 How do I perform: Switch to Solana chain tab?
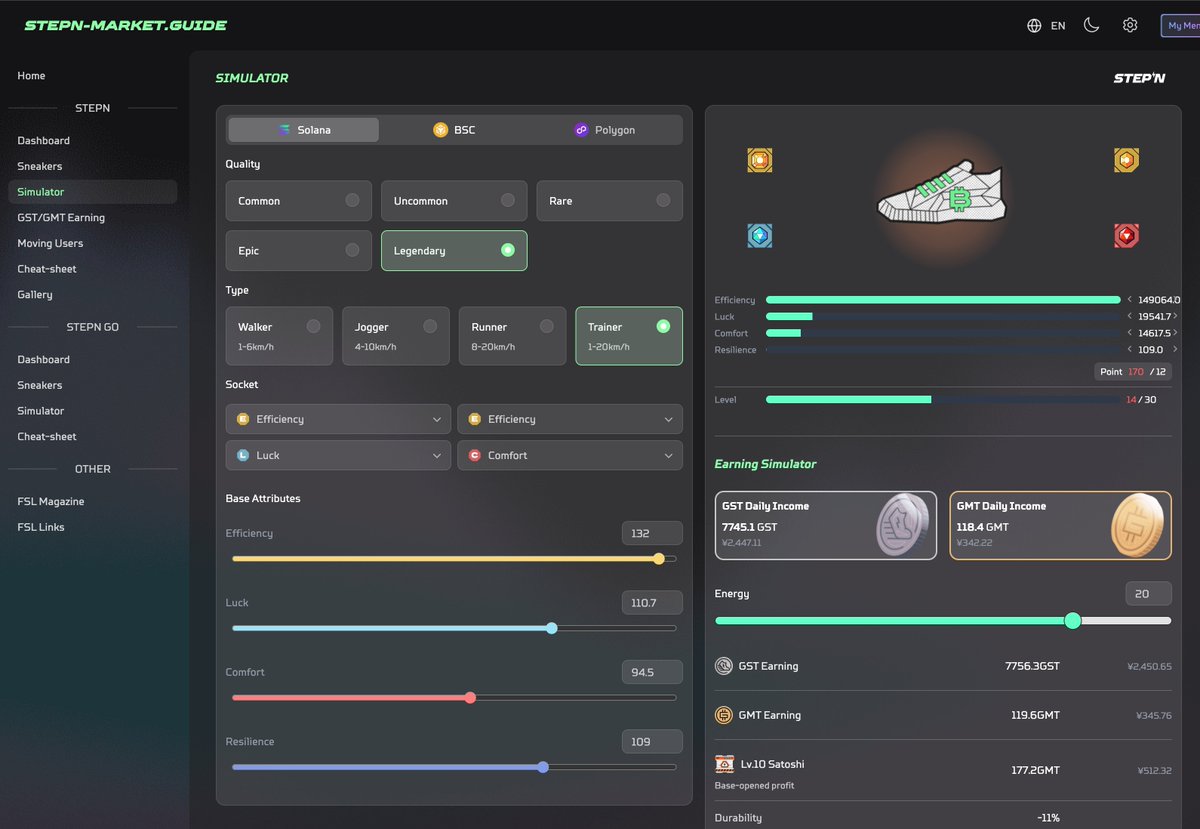(304, 130)
